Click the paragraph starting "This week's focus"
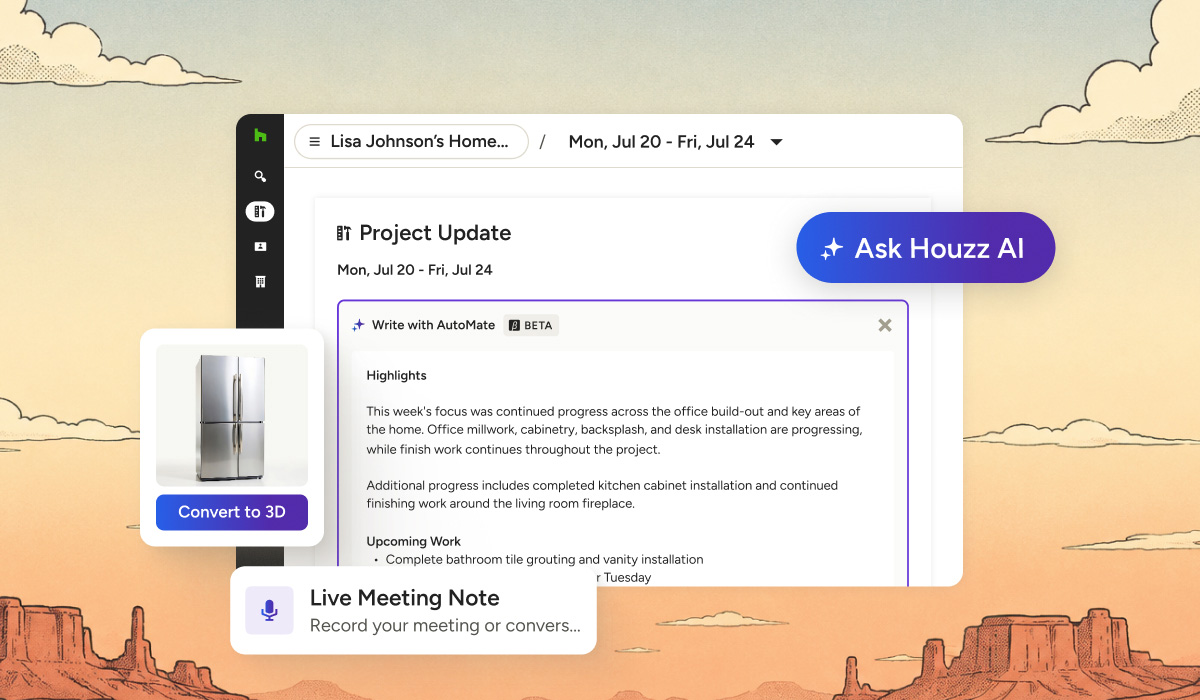 614,430
